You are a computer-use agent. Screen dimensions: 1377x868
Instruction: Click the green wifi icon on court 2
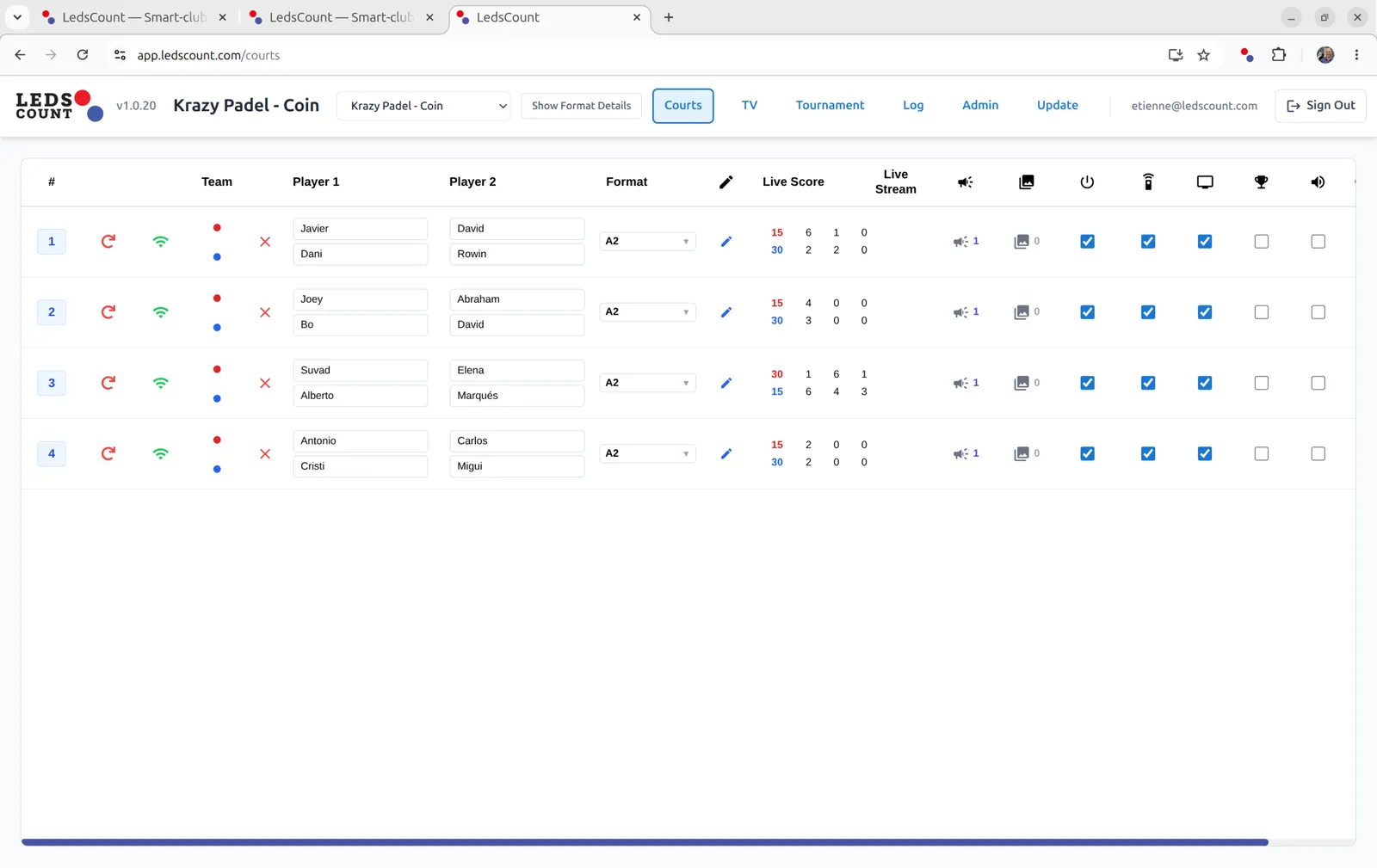click(x=161, y=312)
